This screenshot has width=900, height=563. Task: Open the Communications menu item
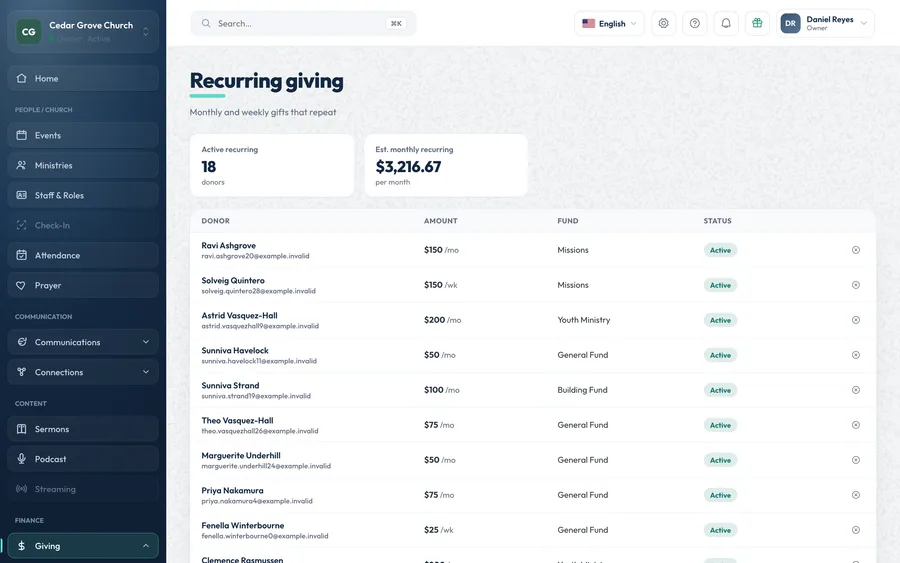point(83,342)
